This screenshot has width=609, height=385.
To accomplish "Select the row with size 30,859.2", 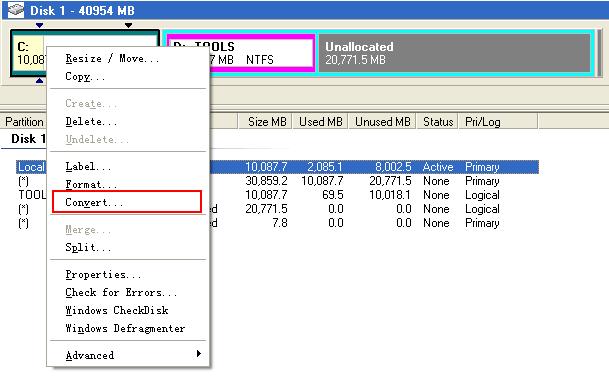I will 277,181.
